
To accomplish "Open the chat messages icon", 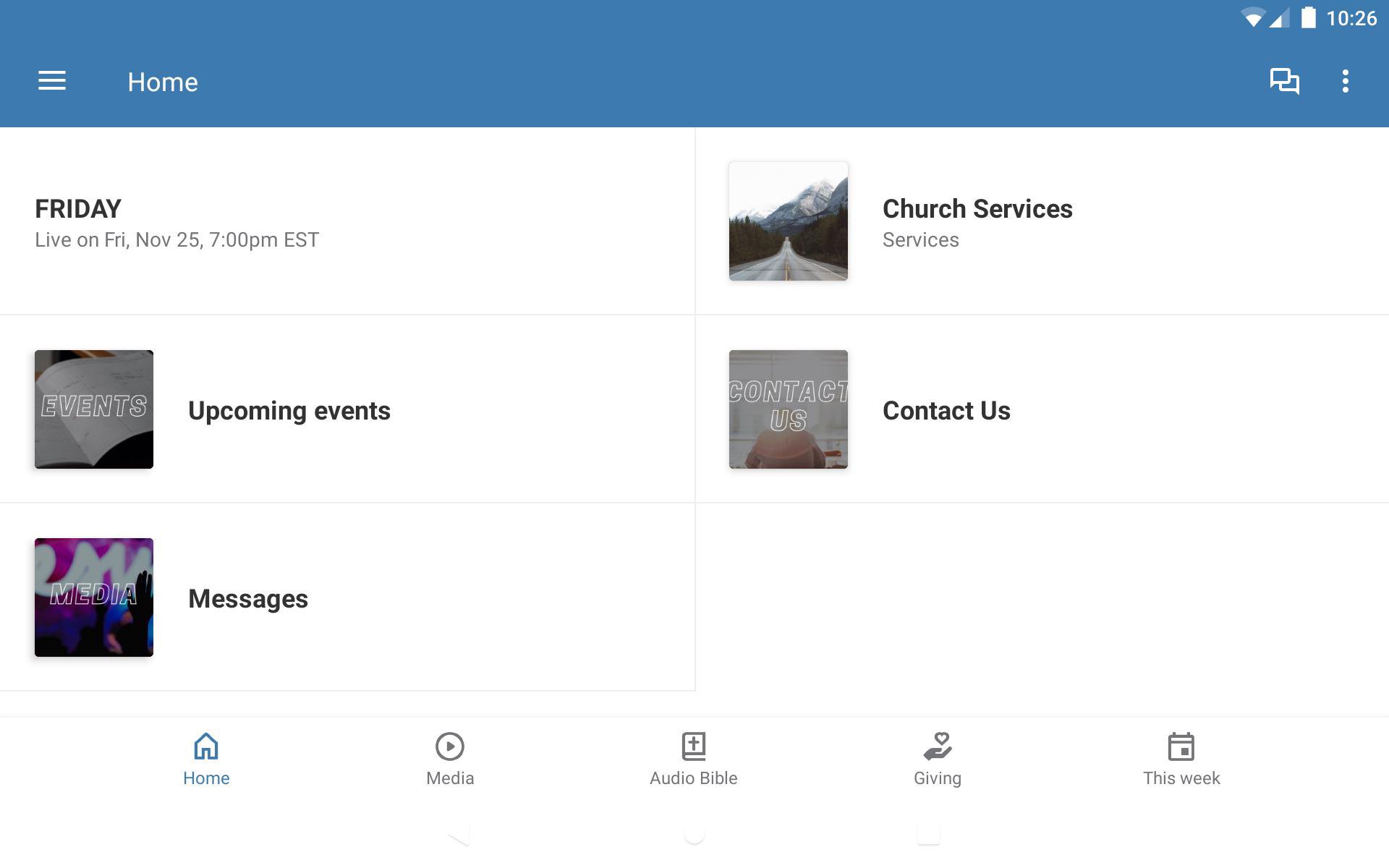I will 1284,81.
